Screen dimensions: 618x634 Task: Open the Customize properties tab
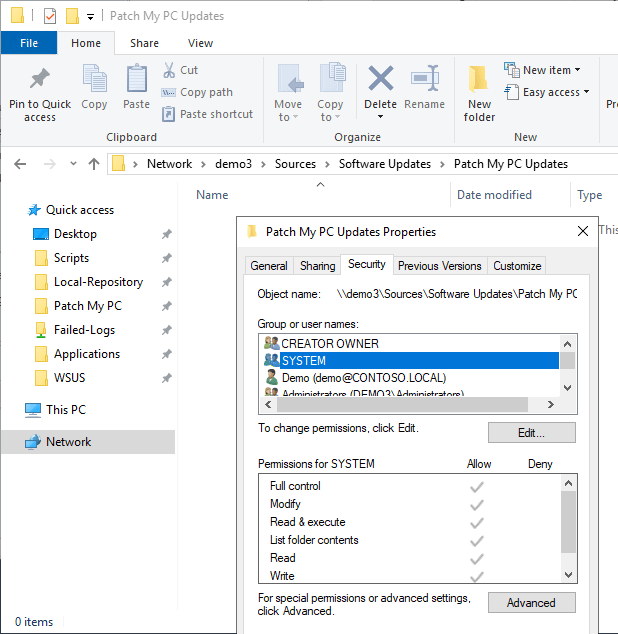tap(517, 266)
